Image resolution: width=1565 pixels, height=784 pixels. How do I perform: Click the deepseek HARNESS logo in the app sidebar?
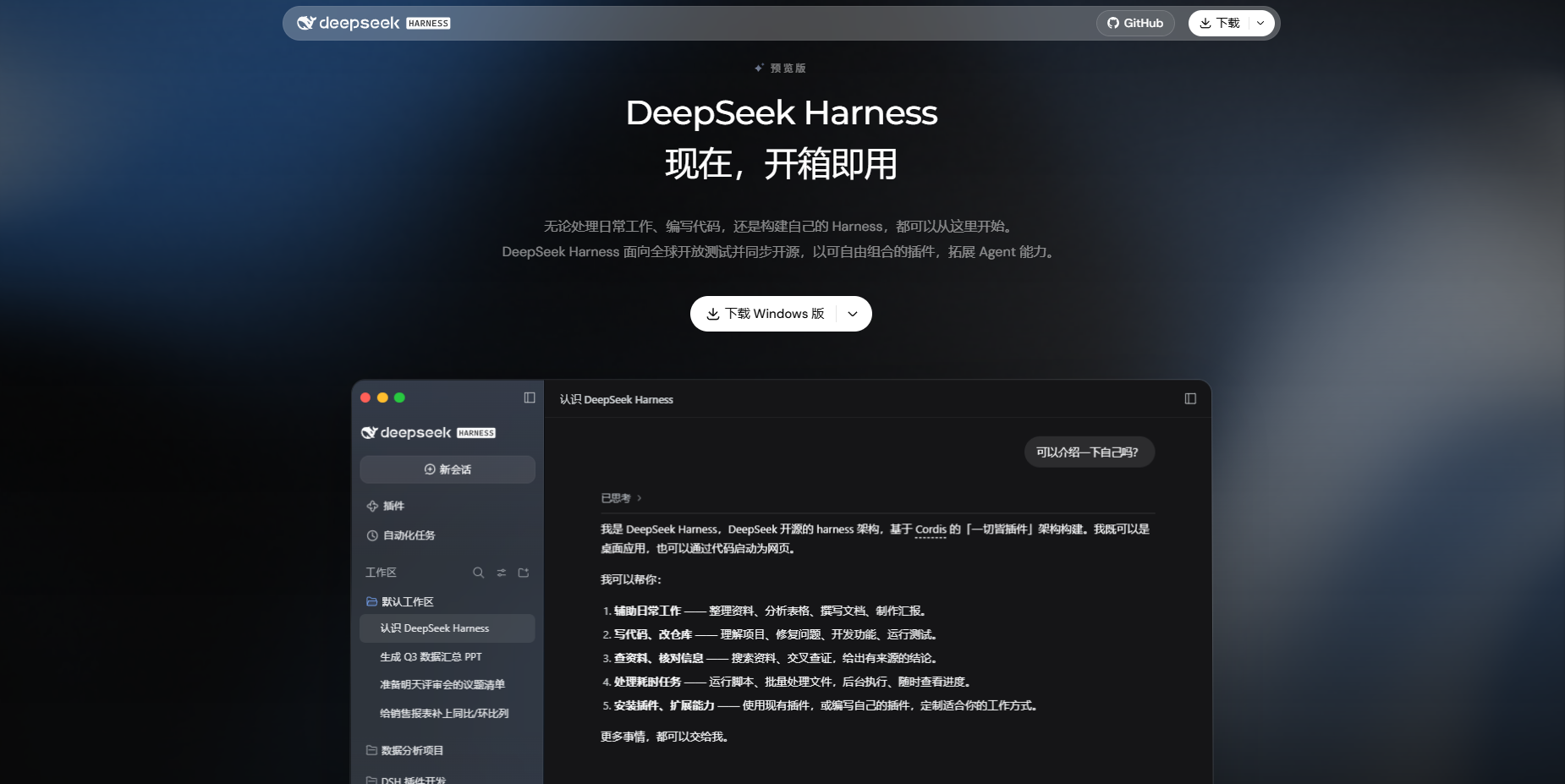[x=428, y=432]
